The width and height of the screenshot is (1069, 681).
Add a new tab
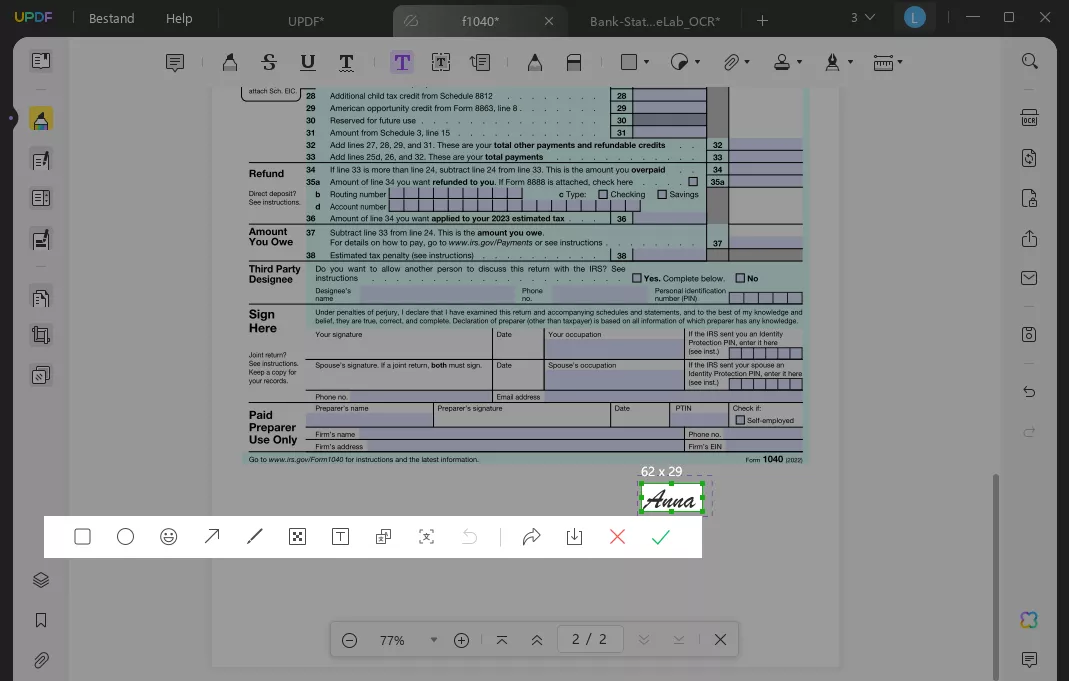(762, 21)
